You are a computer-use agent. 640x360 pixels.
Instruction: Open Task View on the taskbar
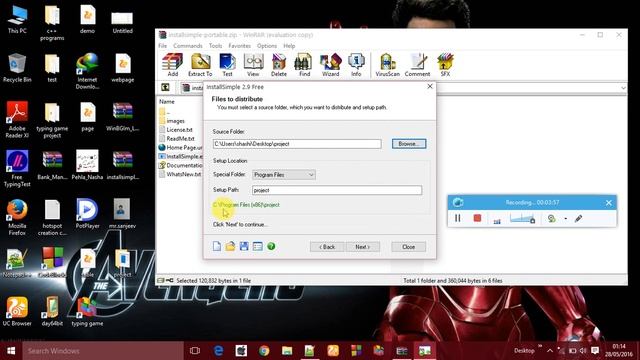click(195, 351)
